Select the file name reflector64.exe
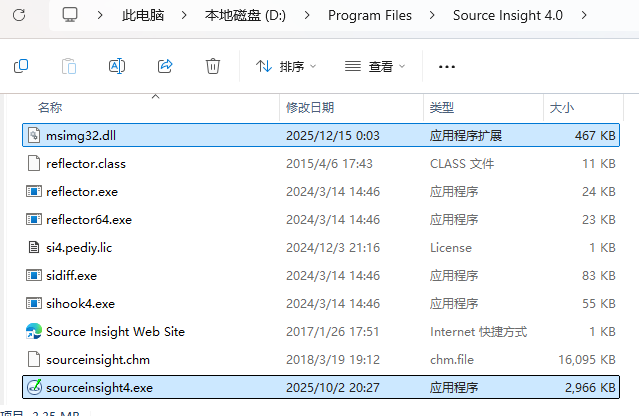Viewport: 639px width, 416px height. coord(89,220)
